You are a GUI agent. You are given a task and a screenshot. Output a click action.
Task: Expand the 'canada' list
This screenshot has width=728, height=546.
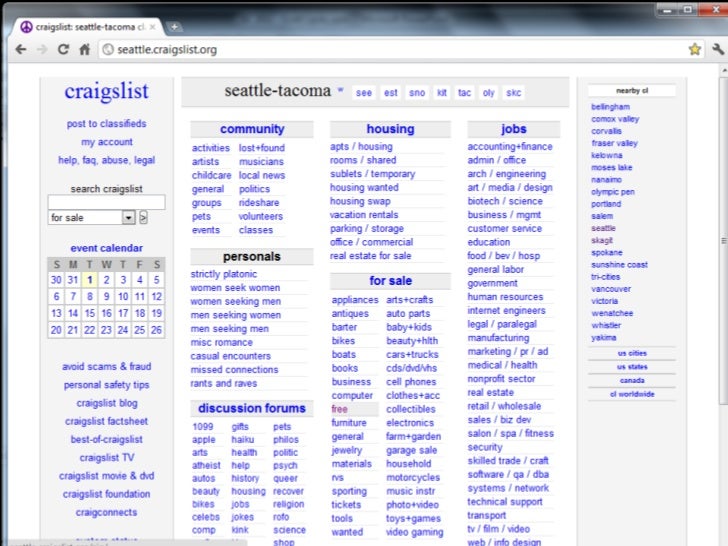click(632, 380)
